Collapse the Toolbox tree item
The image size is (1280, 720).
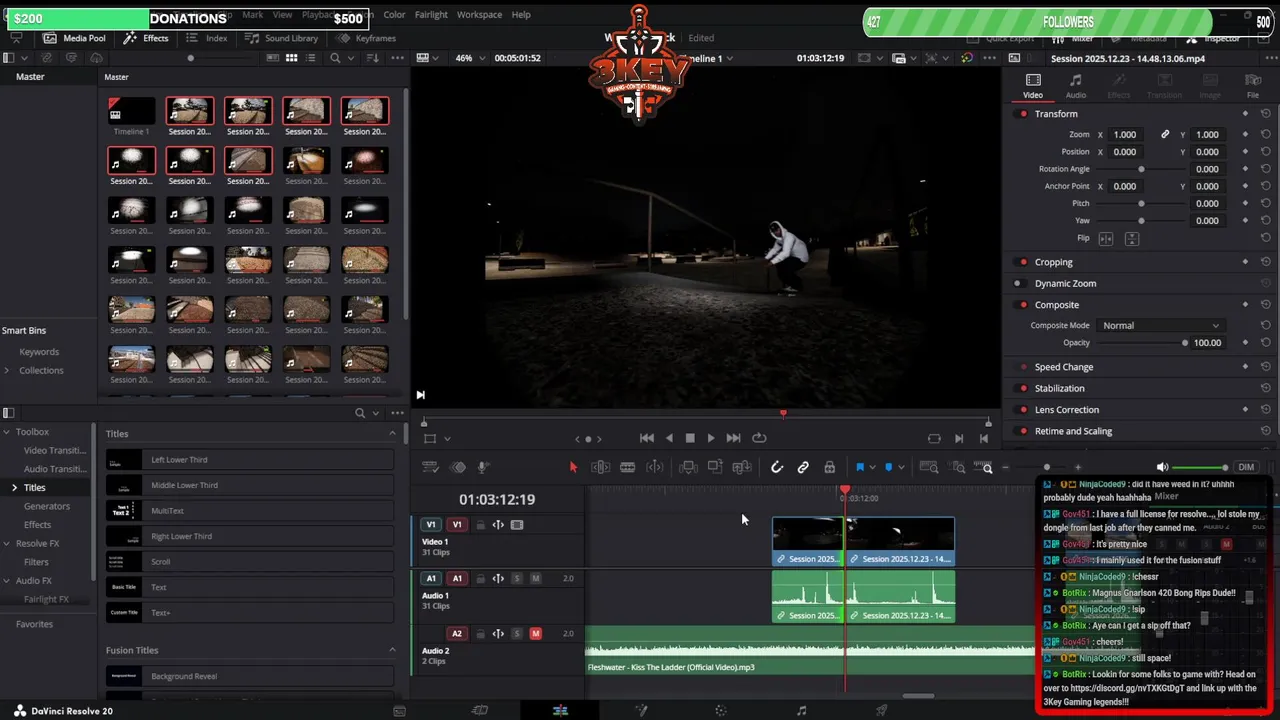(x=7, y=432)
